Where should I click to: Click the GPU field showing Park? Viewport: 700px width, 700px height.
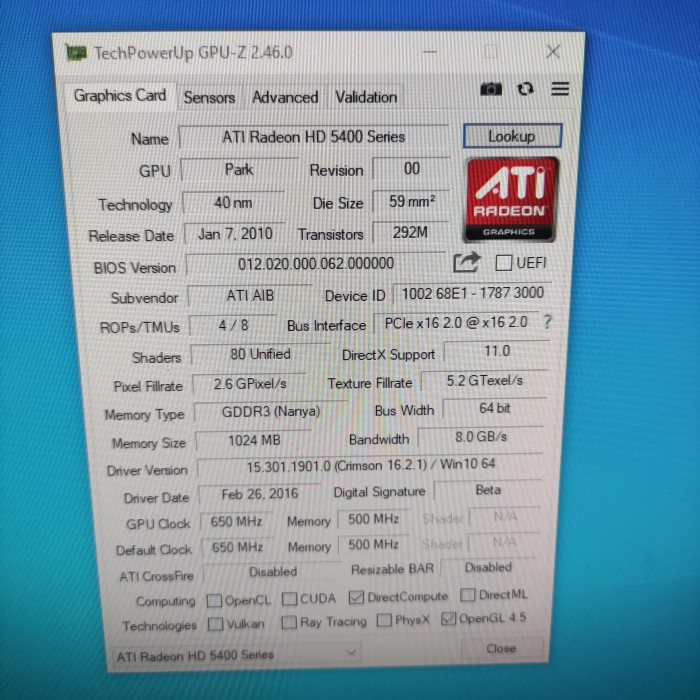pyautogui.click(x=239, y=170)
